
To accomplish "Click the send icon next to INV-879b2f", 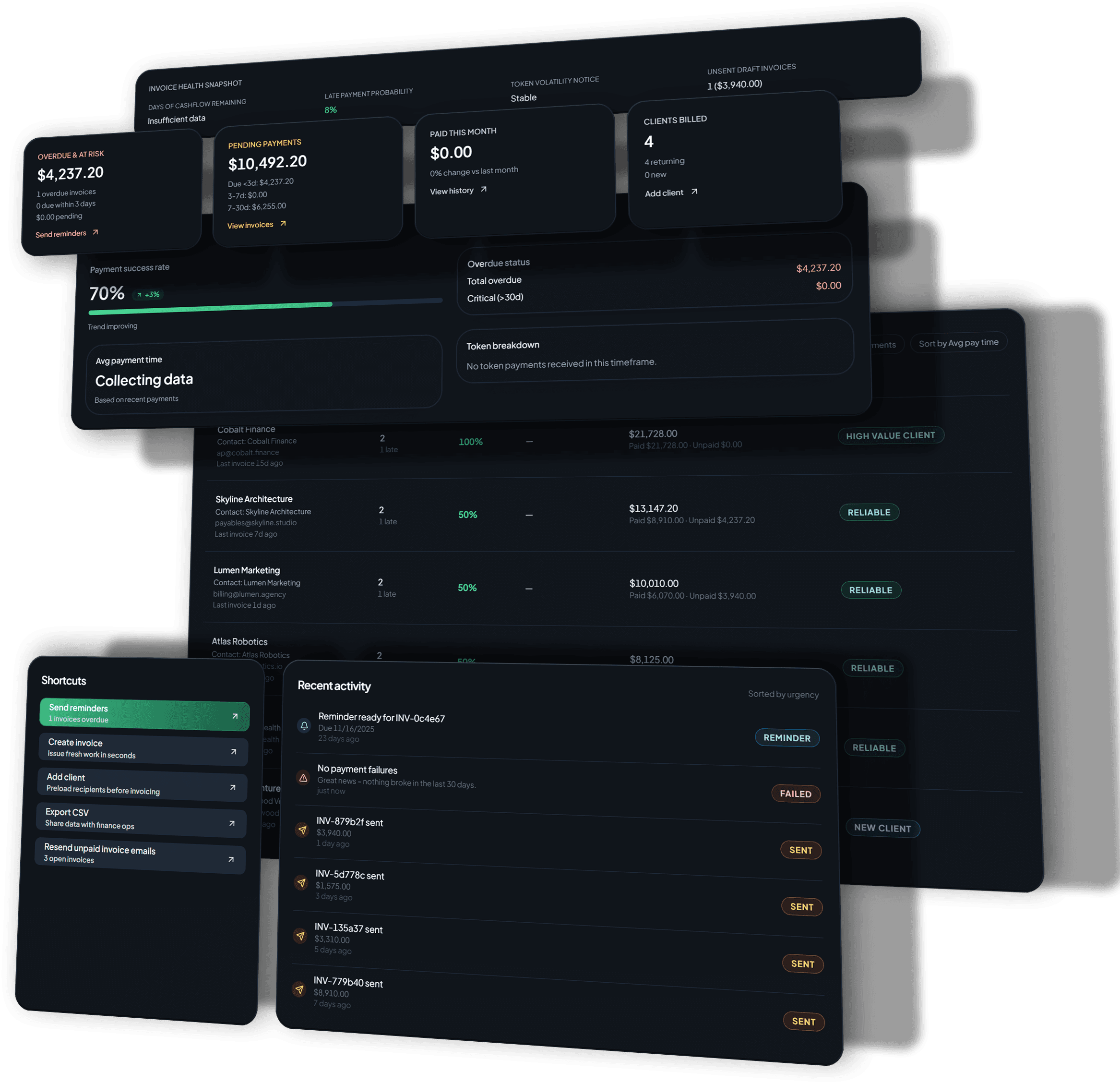I will pyautogui.click(x=302, y=829).
